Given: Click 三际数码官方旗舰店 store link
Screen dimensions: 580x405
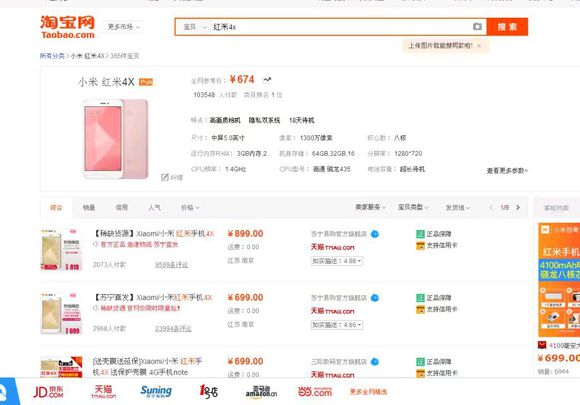Looking at the screenshot, I should tap(339, 362).
